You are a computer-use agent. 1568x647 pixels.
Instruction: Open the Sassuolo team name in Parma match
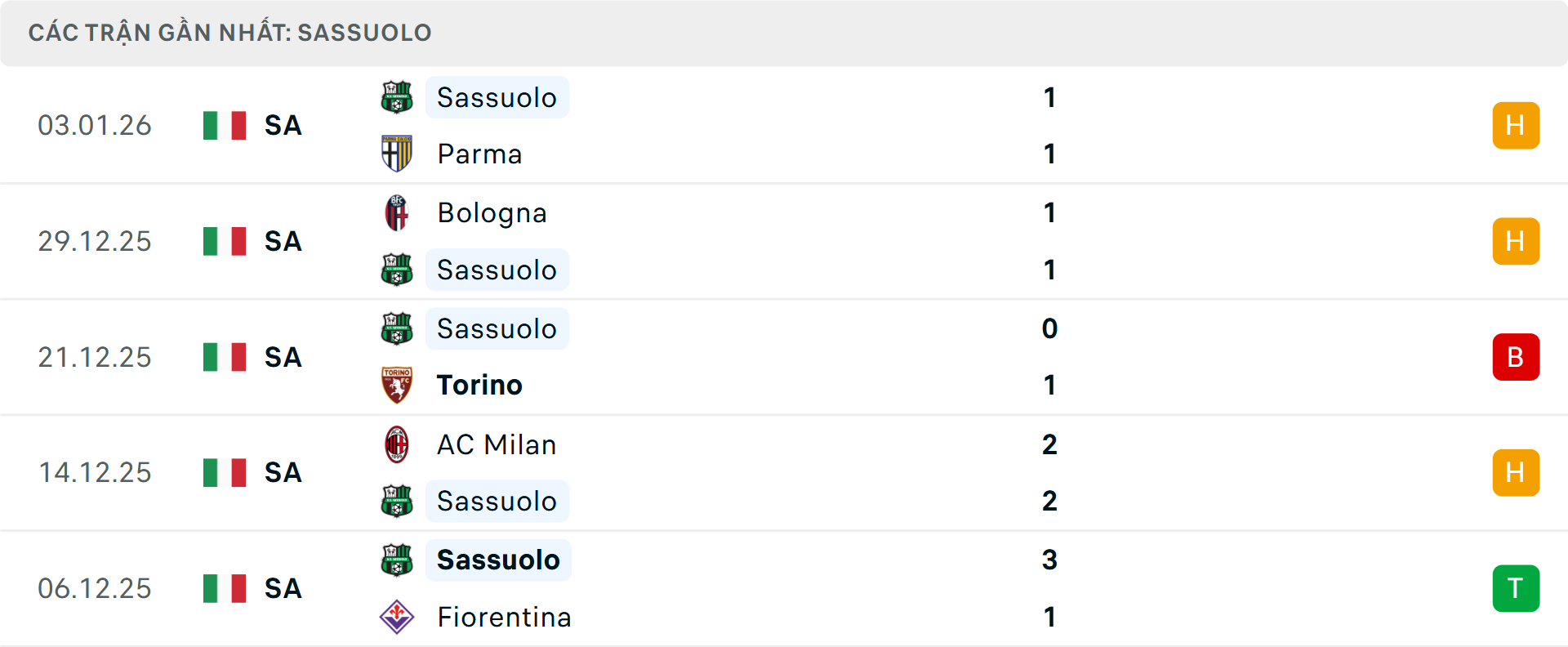497,97
